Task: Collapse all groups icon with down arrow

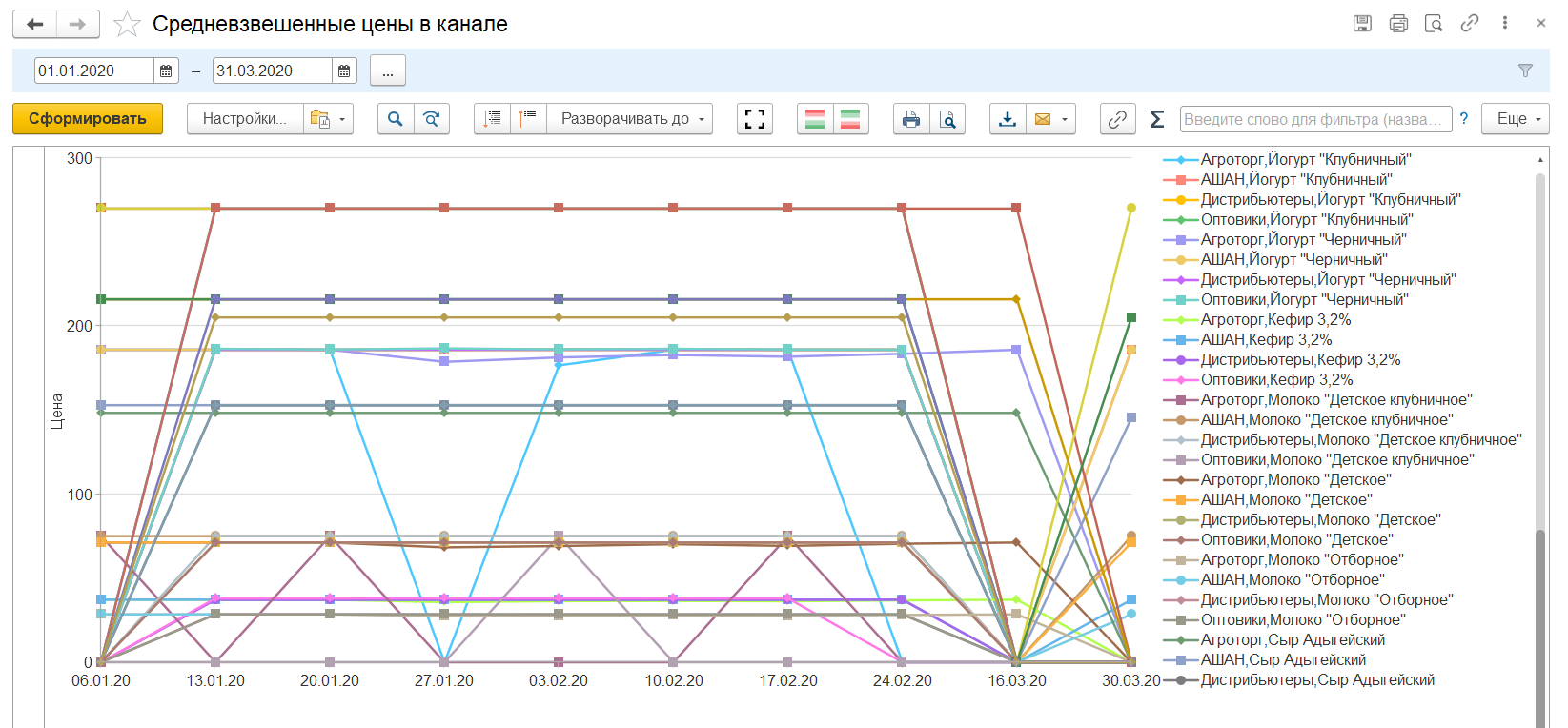Action: coord(492,119)
